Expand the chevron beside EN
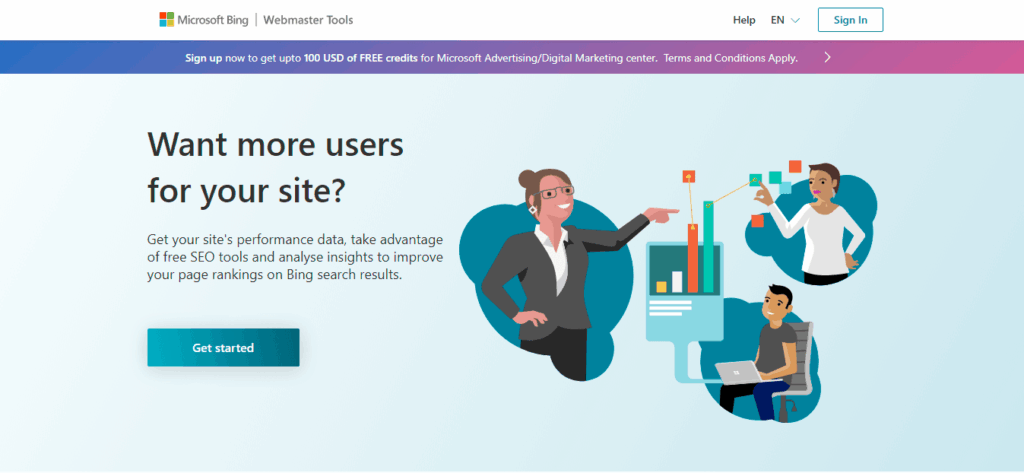Screen dimensions: 1024x473 tap(795, 20)
